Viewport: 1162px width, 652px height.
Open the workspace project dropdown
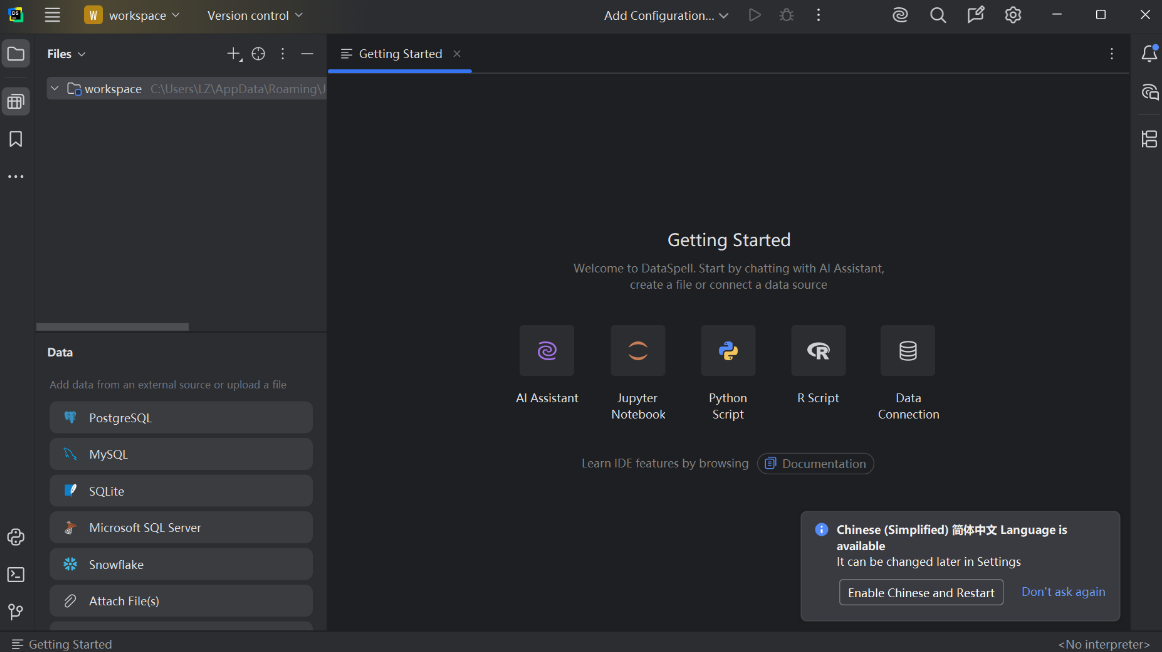[x=133, y=15]
